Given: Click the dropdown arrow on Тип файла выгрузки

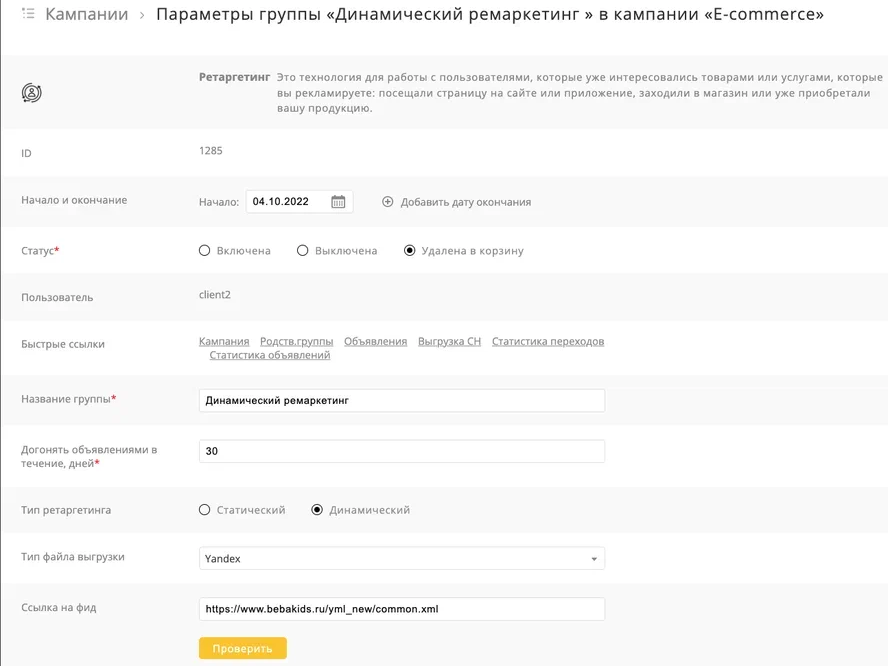Looking at the screenshot, I should click(x=594, y=558).
